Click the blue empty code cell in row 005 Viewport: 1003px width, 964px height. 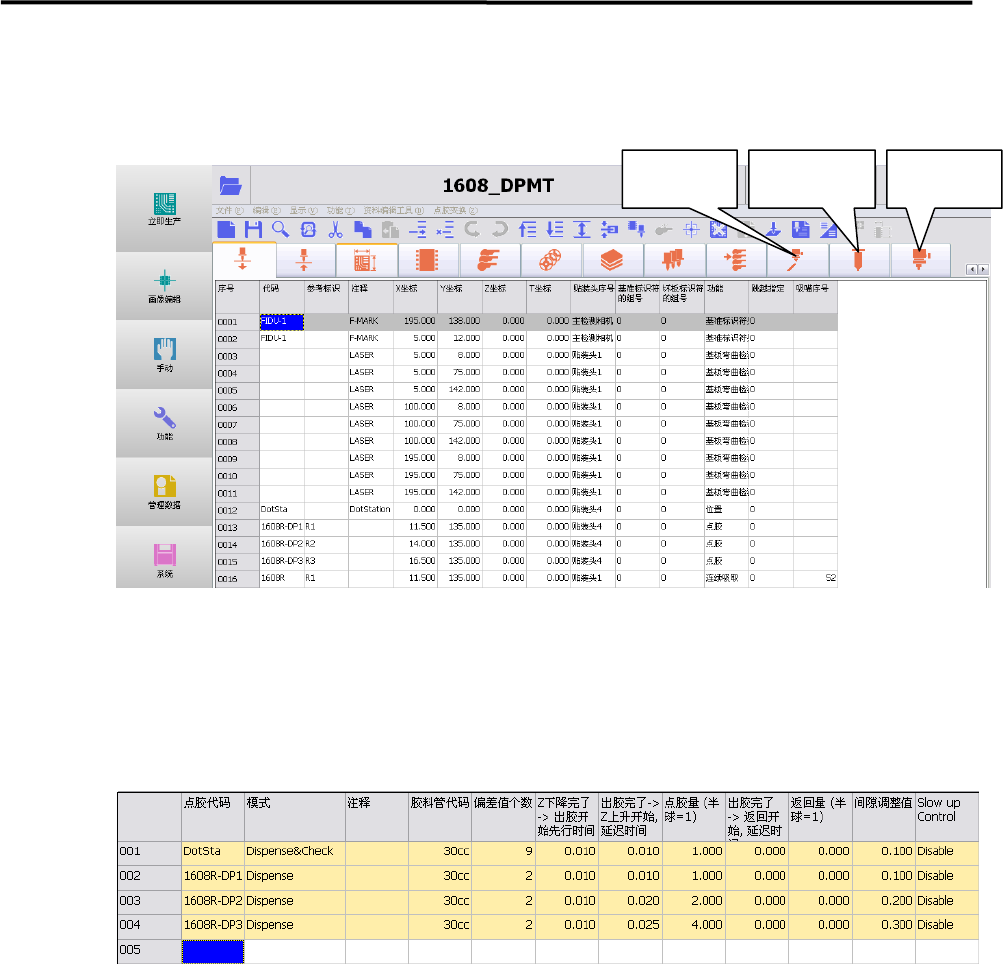point(213,951)
